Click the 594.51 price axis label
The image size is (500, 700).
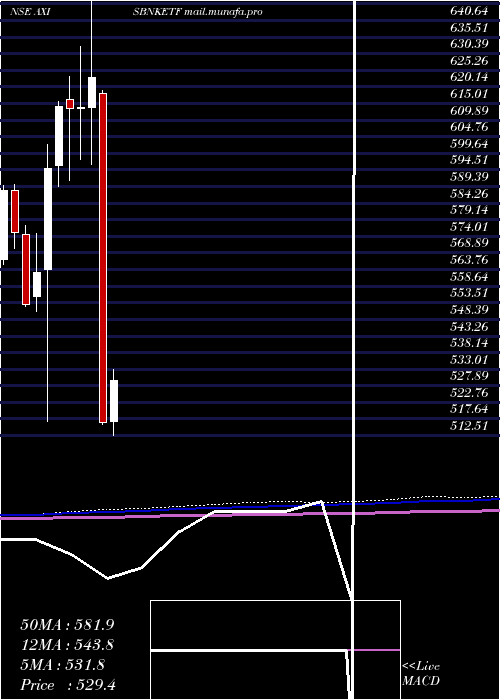click(468, 161)
